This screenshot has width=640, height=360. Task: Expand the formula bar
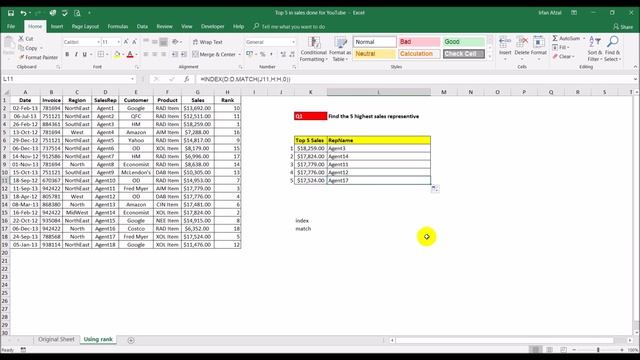tap(635, 79)
